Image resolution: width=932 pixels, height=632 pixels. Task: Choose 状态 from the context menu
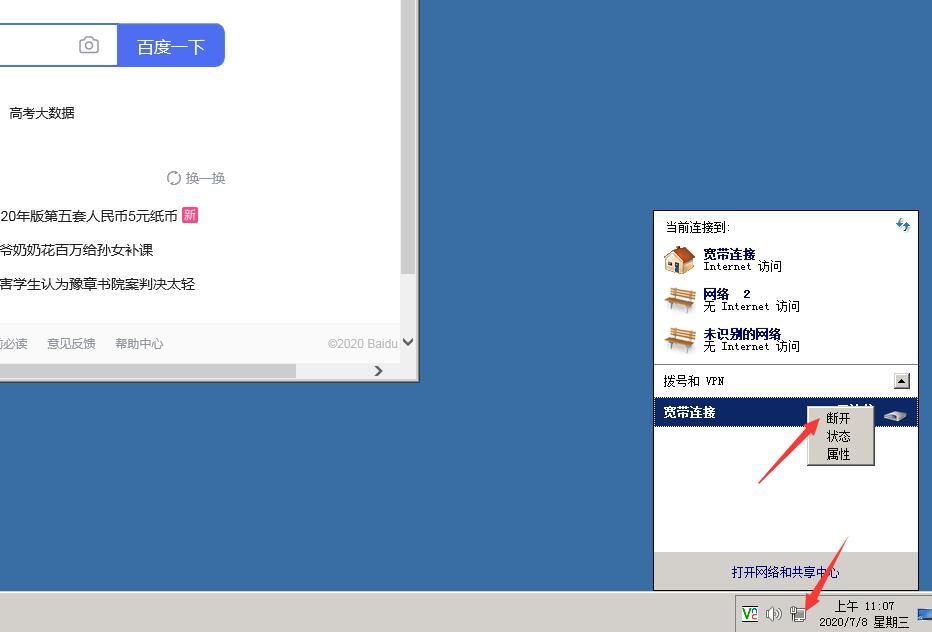click(838, 437)
